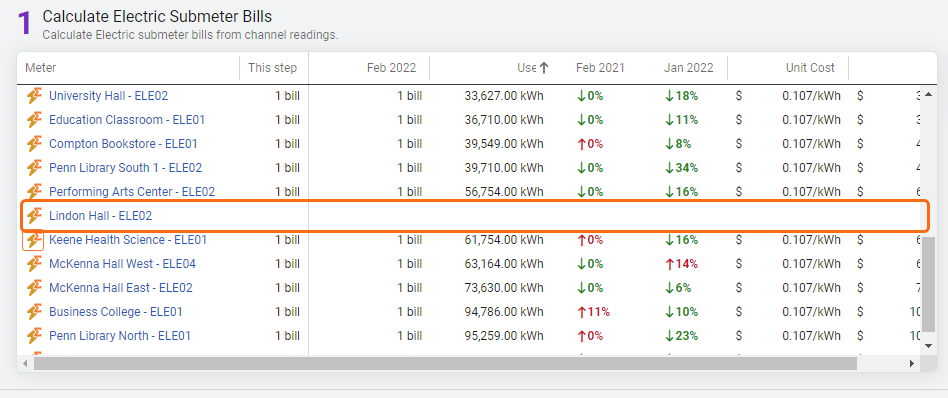This screenshot has height=398, width=948.
Task: Click the 61,754.00 kWh use value
Action: coord(504,240)
